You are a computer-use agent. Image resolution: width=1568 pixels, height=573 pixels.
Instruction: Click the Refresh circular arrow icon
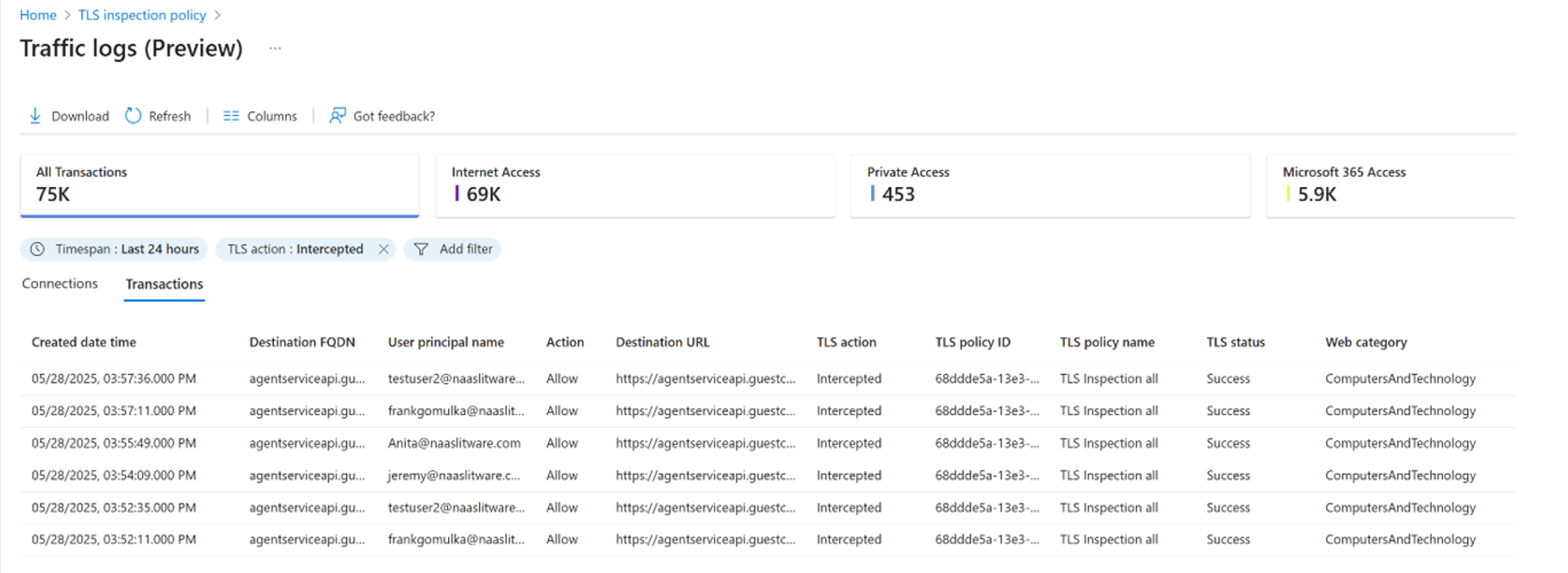pos(133,115)
